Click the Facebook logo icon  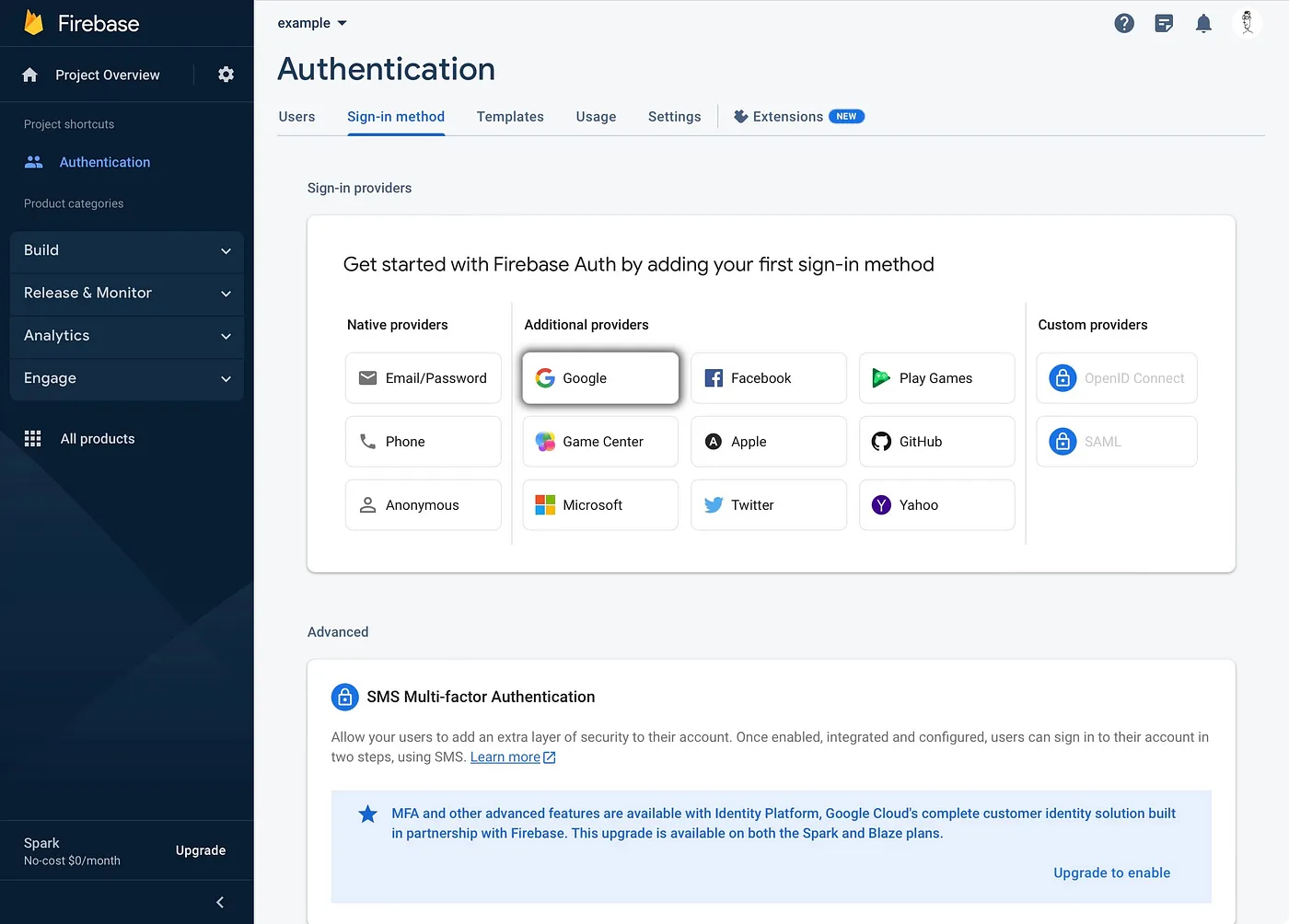tap(714, 378)
